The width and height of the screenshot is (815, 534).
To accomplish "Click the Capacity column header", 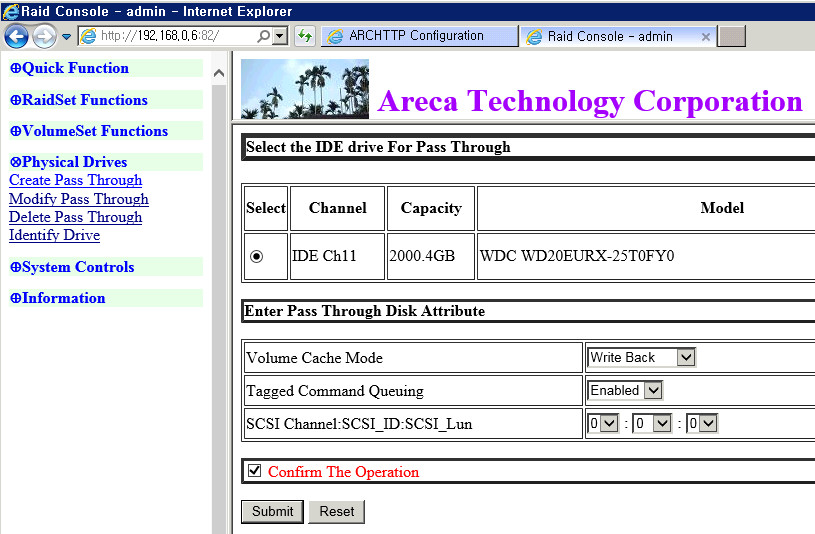I will 431,208.
